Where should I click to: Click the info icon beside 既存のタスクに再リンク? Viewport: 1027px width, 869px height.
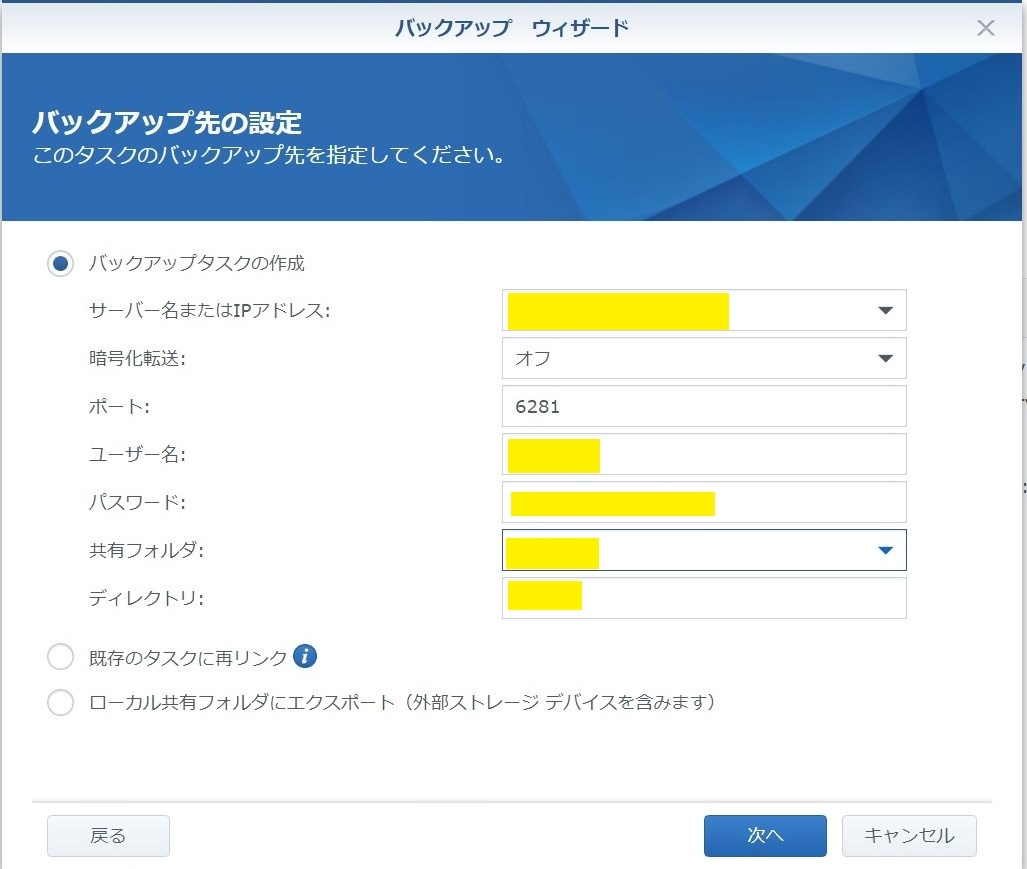pos(305,657)
